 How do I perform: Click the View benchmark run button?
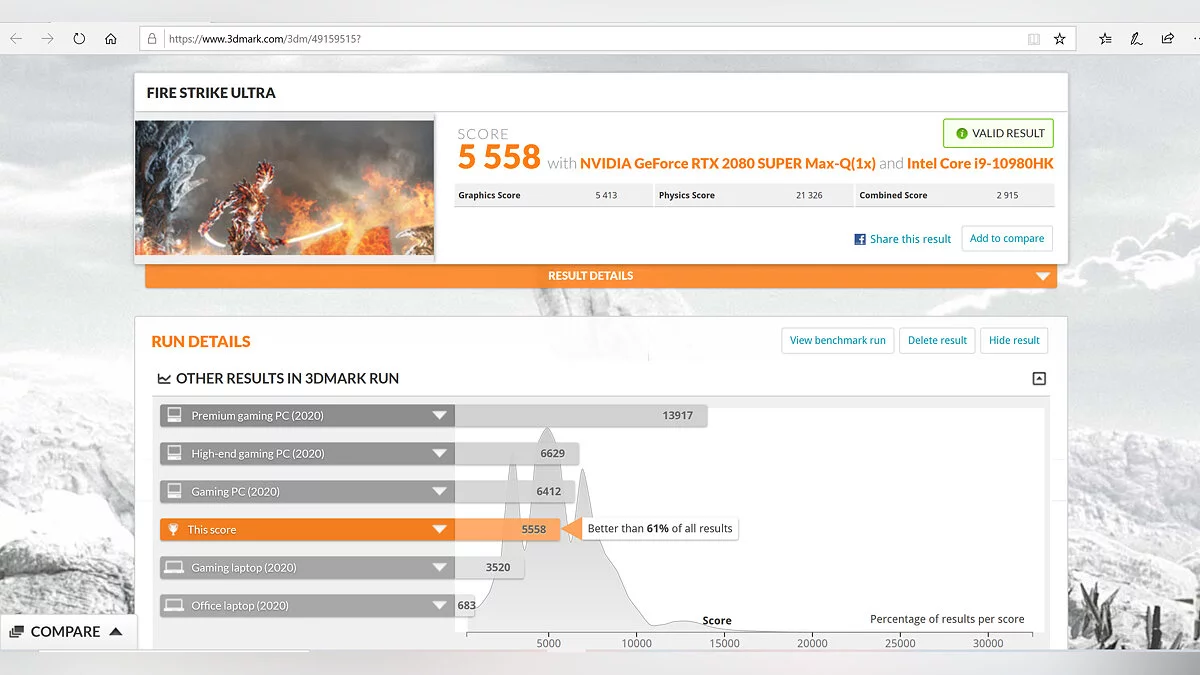pos(837,340)
